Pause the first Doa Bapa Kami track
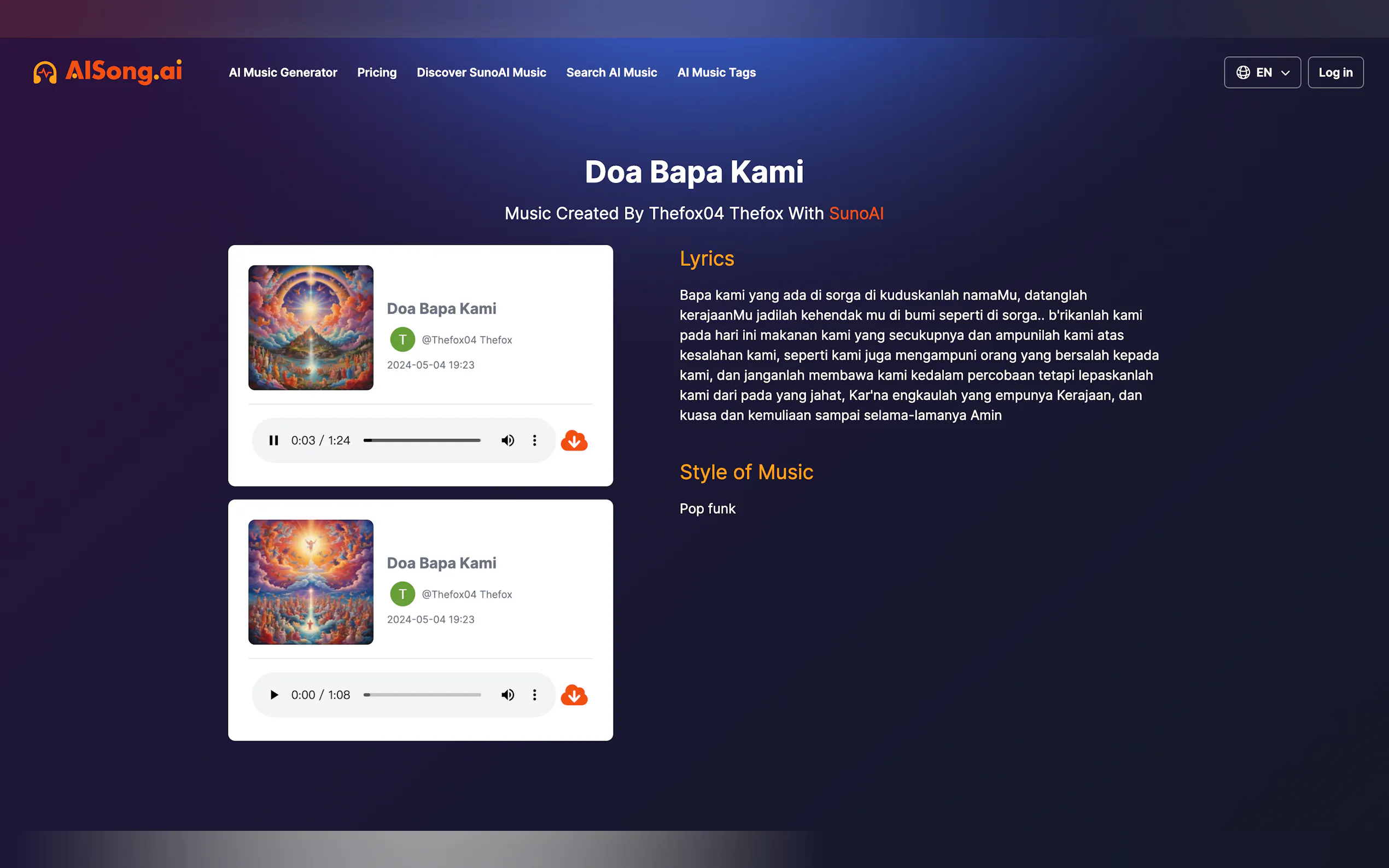 (274, 441)
